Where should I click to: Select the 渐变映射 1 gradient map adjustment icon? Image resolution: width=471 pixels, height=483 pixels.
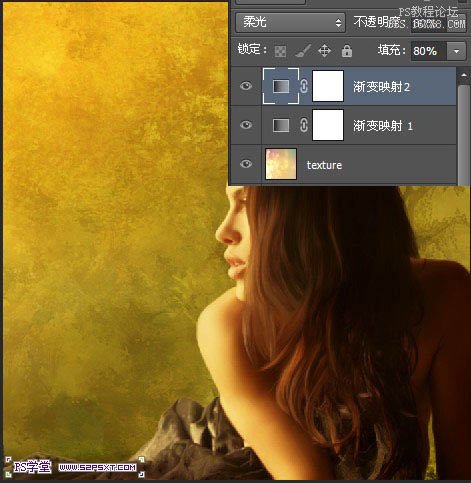(x=281, y=125)
